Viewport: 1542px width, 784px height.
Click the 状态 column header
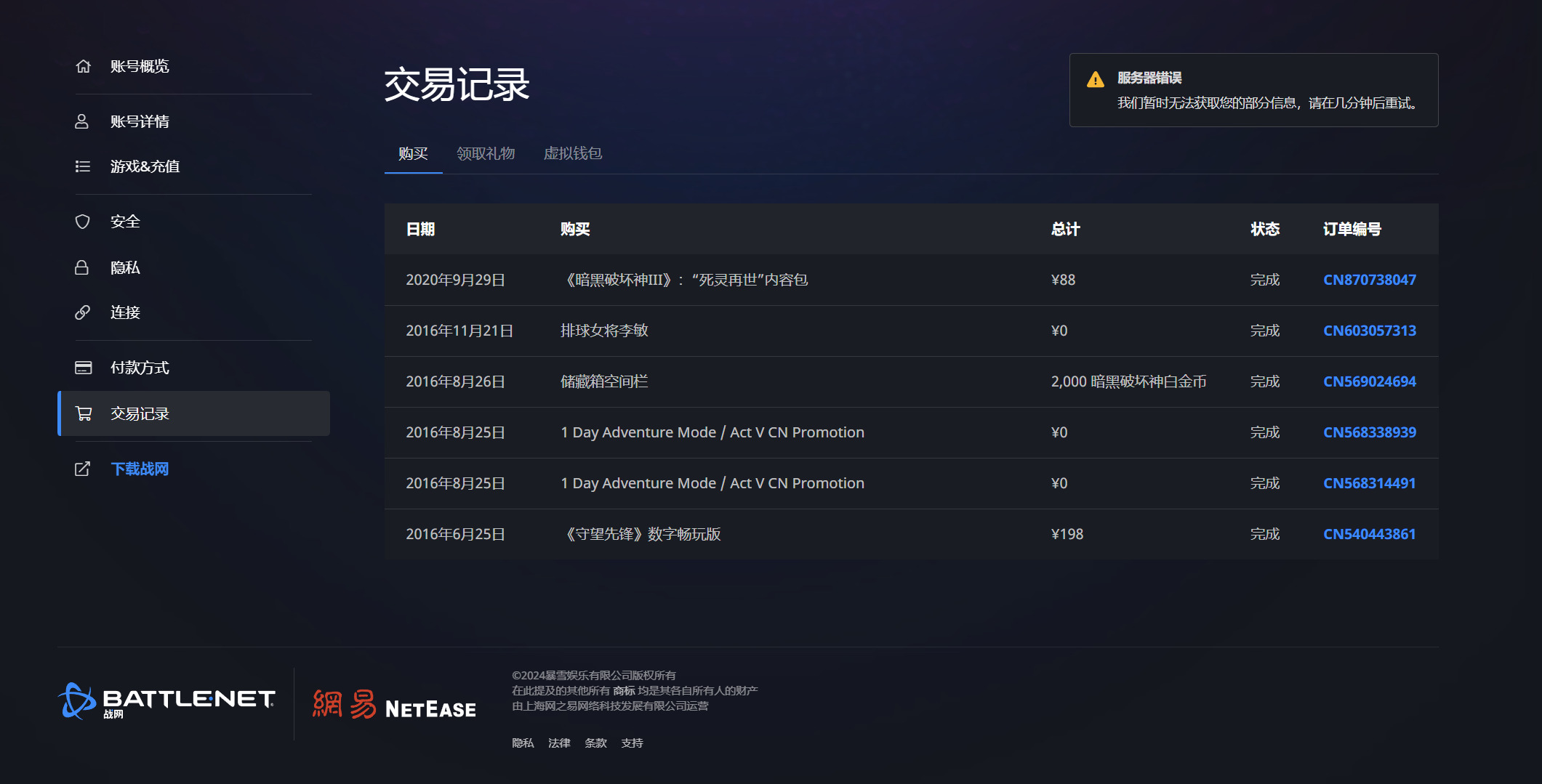click(1265, 229)
